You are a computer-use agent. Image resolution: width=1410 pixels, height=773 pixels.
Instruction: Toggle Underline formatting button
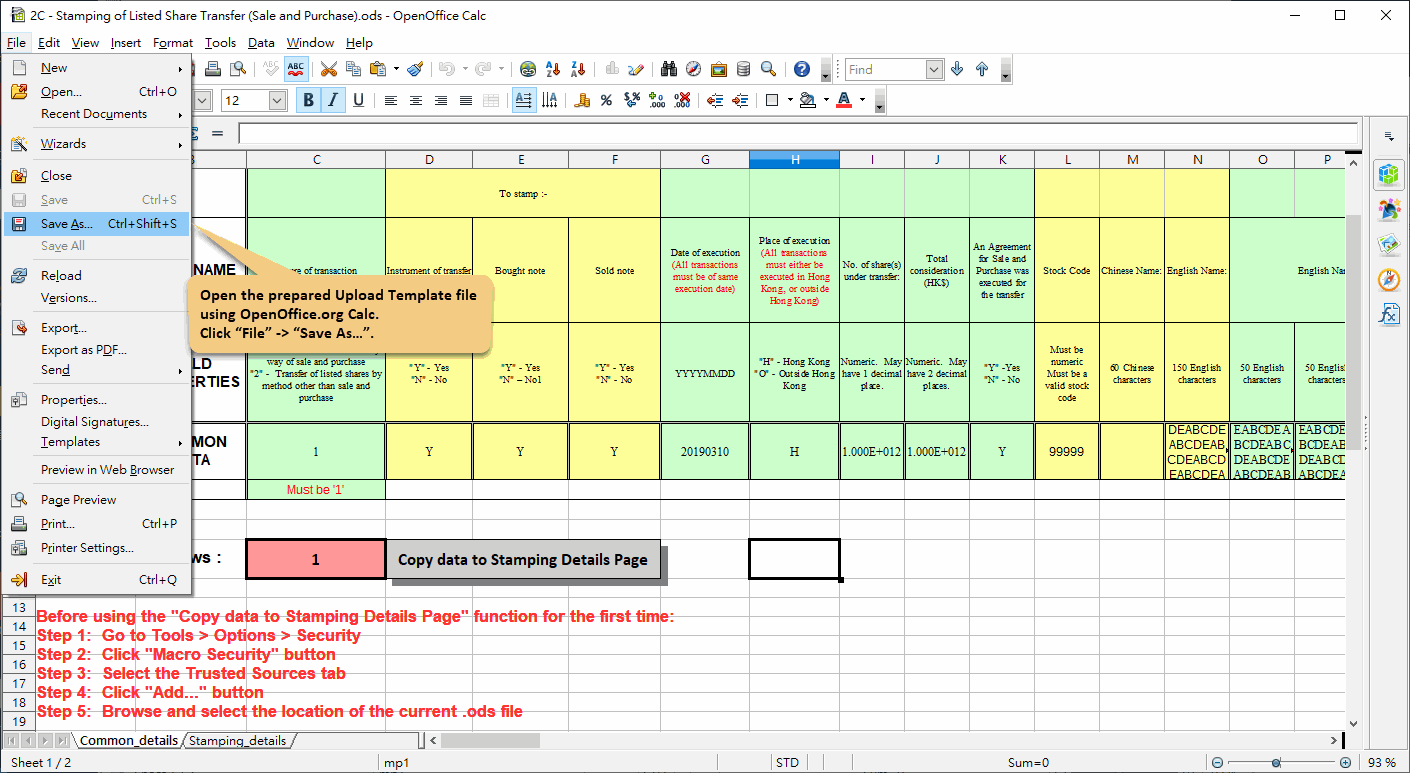tap(358, 100)
